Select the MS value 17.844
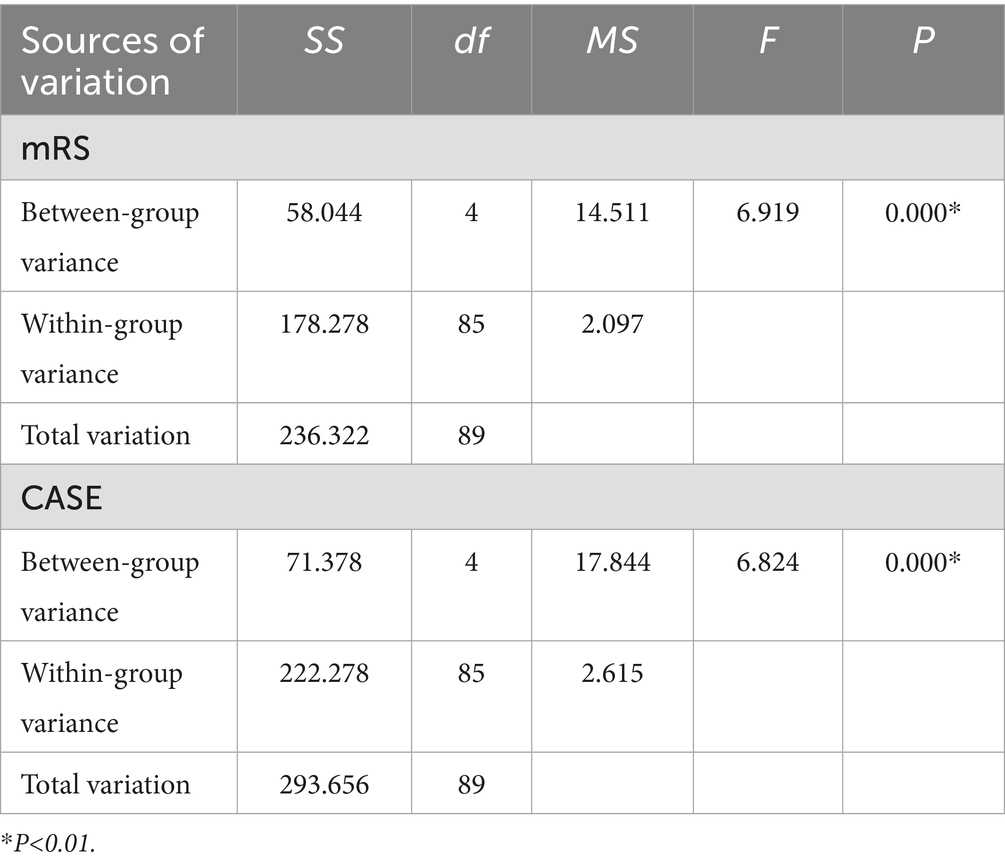The image size is (1005, 868). [612, 562]
